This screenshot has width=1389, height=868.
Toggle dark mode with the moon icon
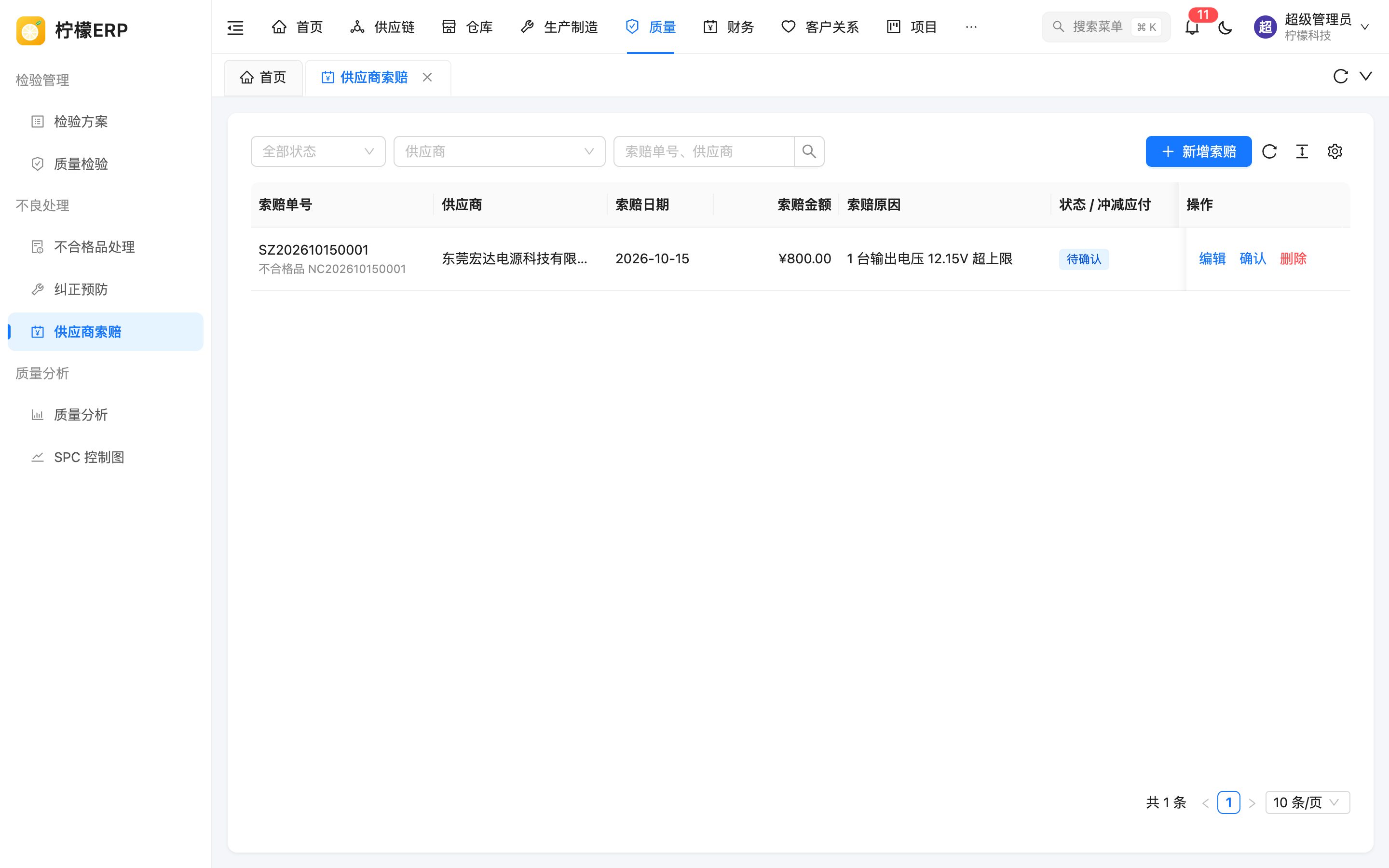[x=1225, y=27]
